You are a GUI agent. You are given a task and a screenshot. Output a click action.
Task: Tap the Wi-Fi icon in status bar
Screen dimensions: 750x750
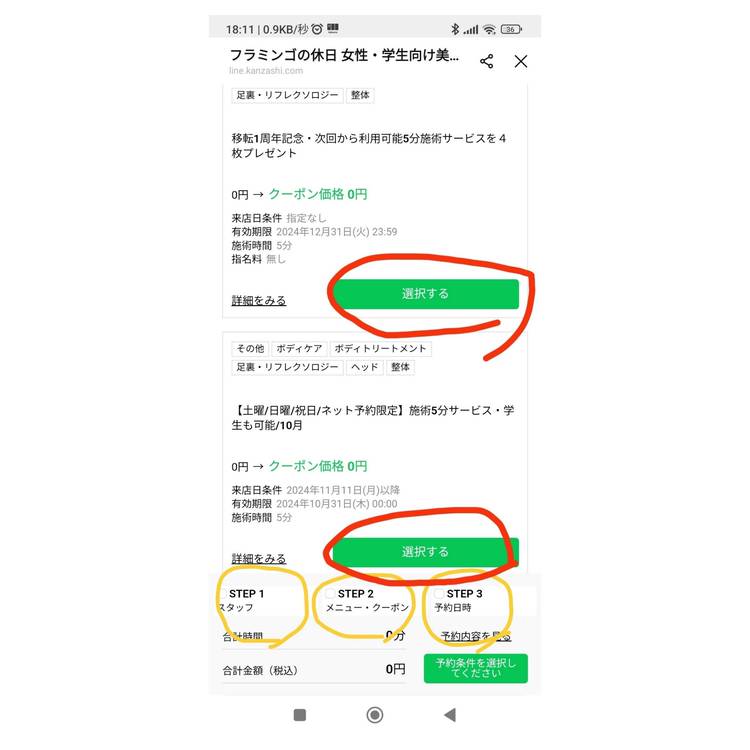(x=489, y=30)
